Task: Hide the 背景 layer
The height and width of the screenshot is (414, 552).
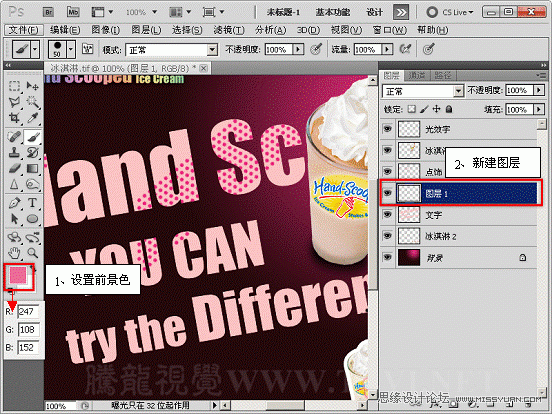Action: 387,257
